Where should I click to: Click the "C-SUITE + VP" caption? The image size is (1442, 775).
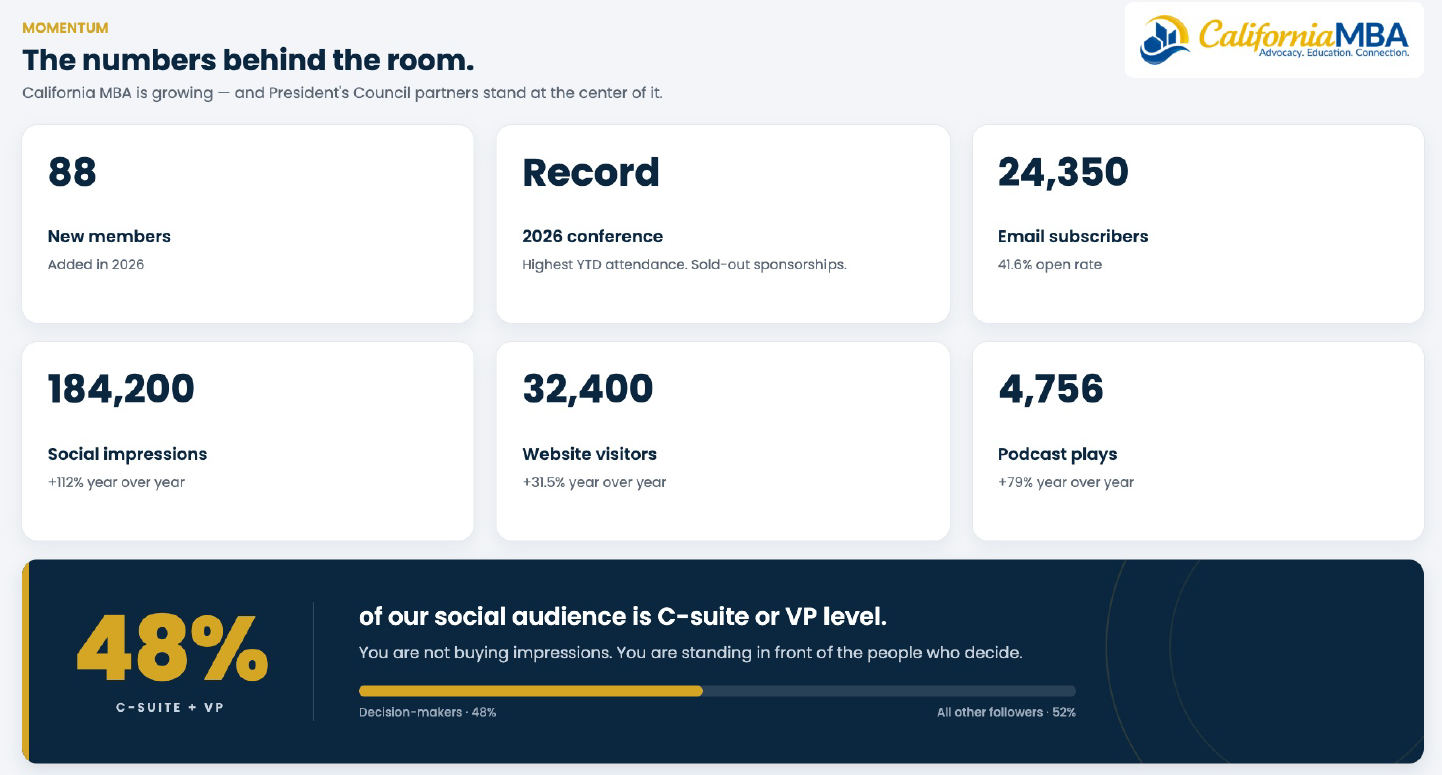pyautogui.click(x=170, y=707)
